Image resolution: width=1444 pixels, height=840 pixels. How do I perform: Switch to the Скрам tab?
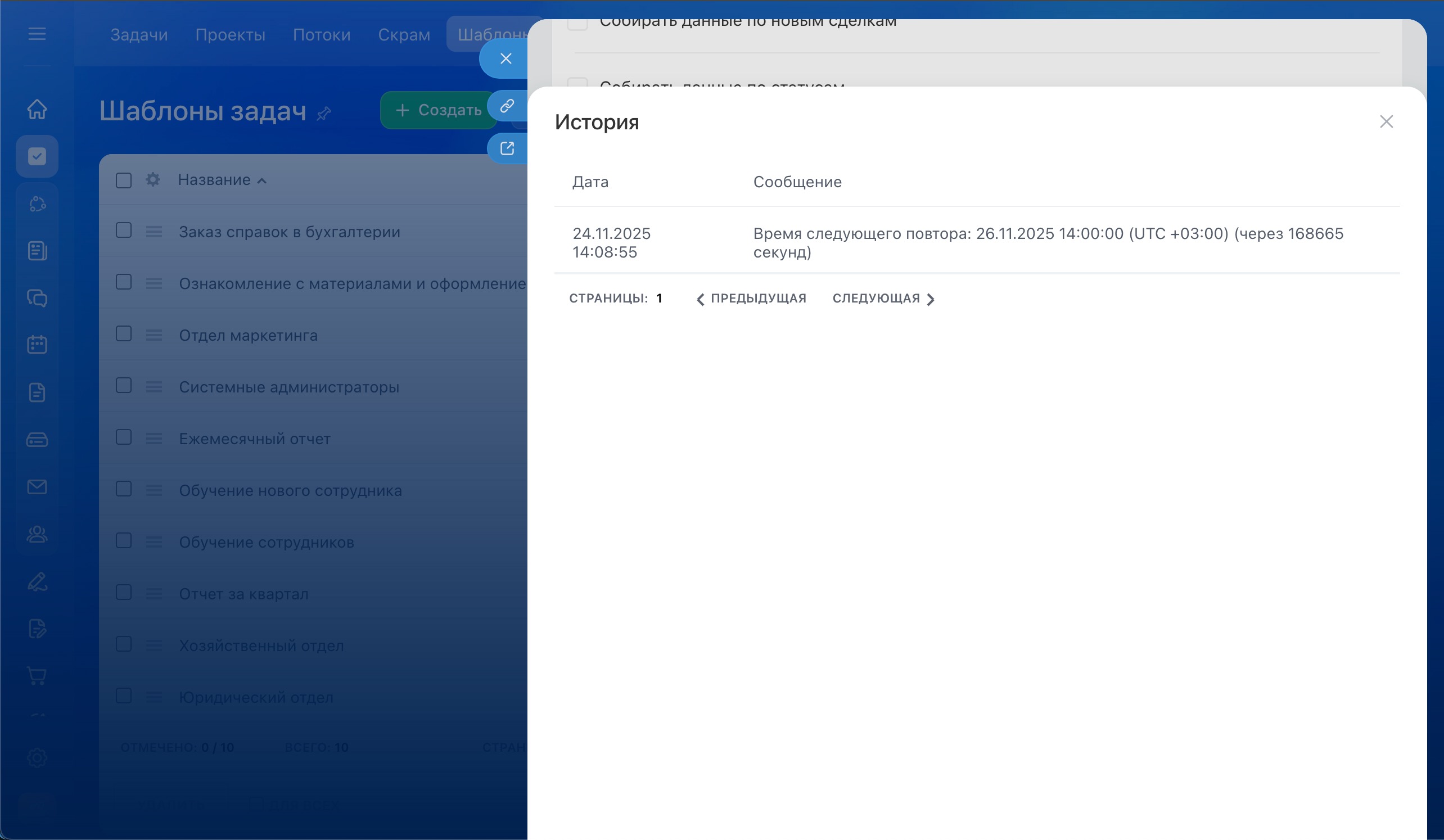(x=404, y=35)
